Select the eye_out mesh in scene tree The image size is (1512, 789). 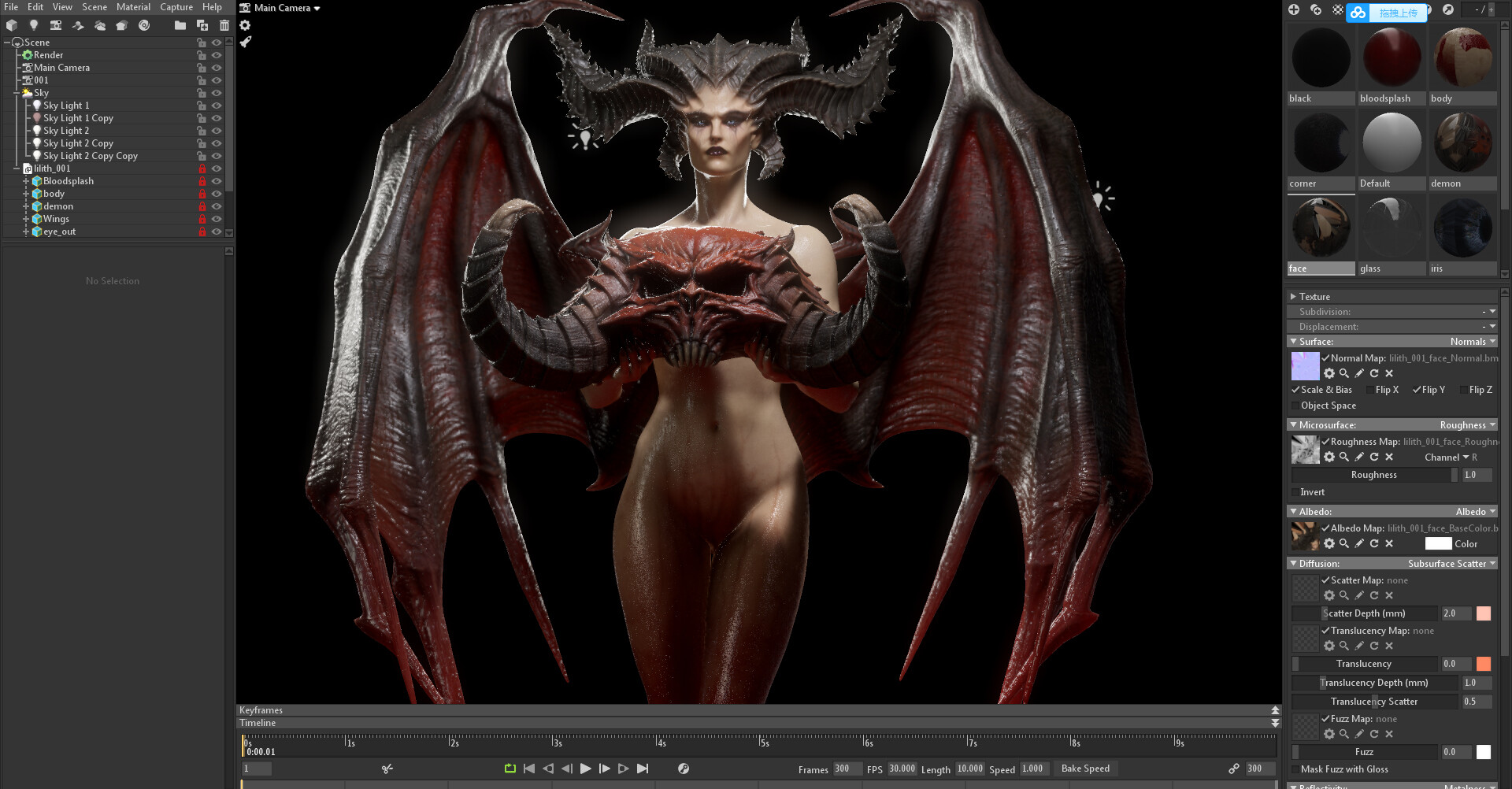(59, 232)
